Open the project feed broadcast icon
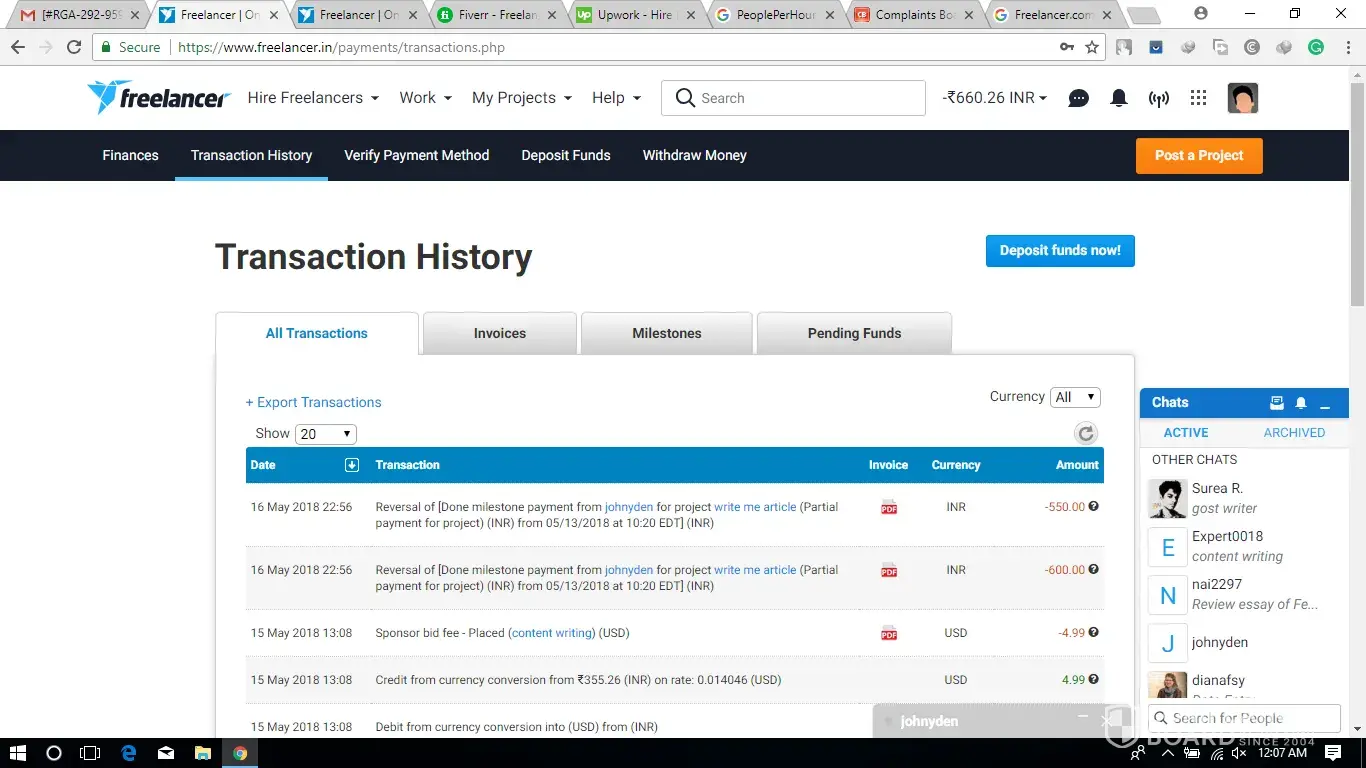The image size is (1366, 768). coord(1158,98)
